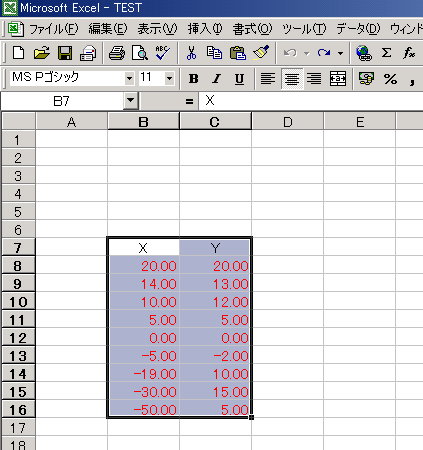The height and width of the screenshot is (450, 423).
Task: Expand the Name Box B7 dropdown
Action: tap(130, 100)
